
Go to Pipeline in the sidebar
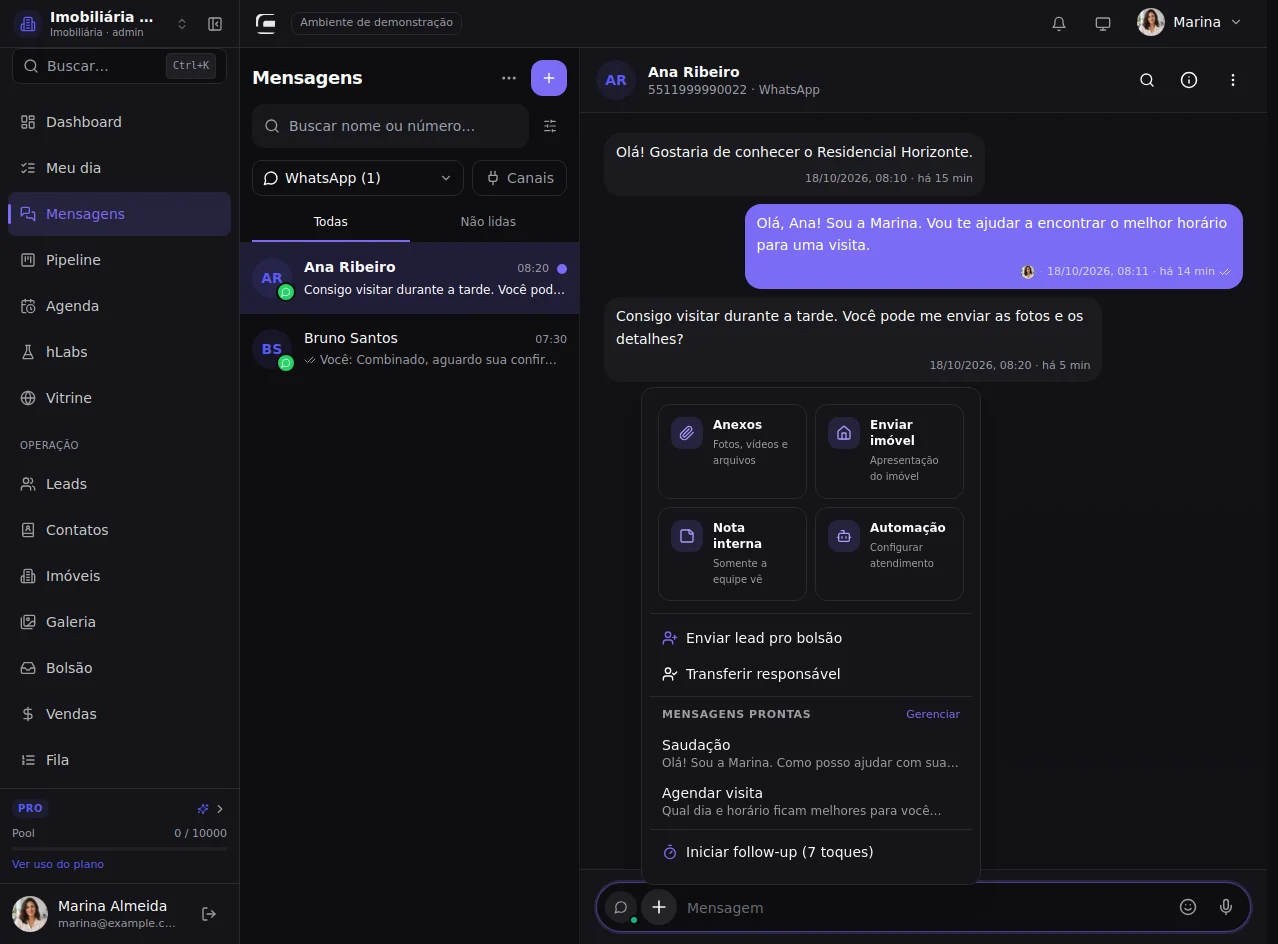pyautogui.click(x=119, y=260)
